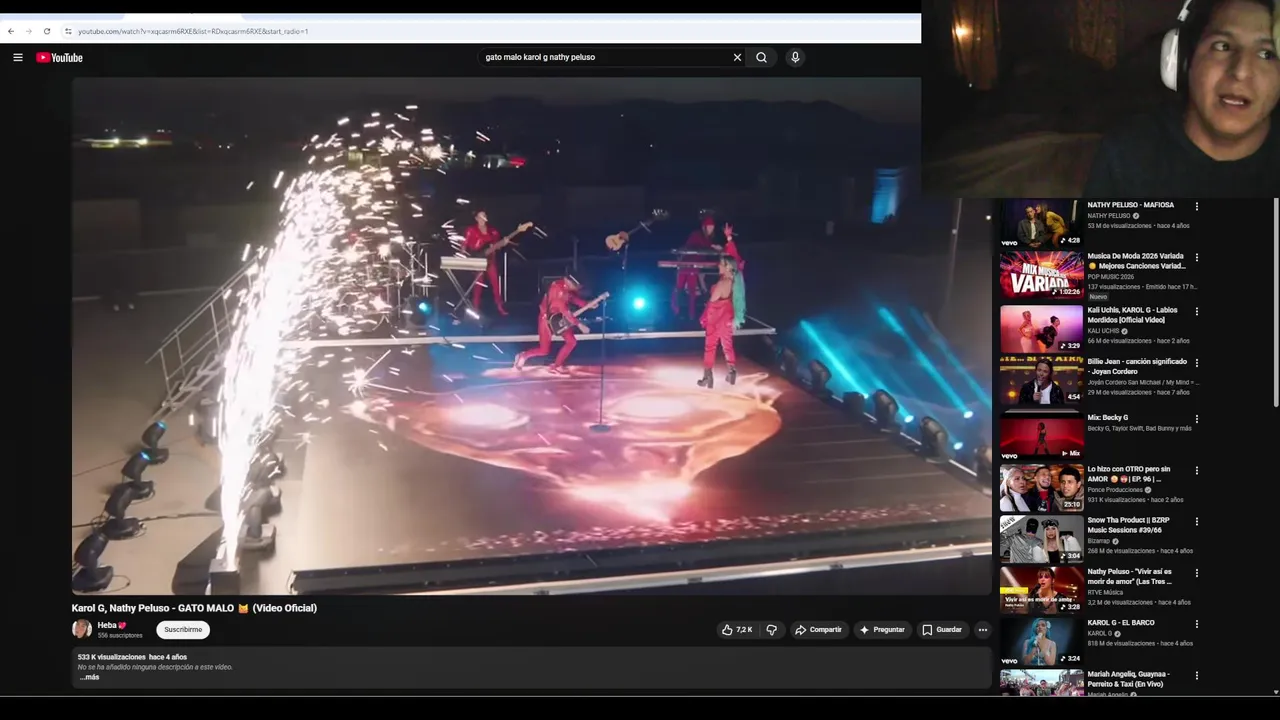Open Snow Tha Product BZRP thumbnail
Image resolution: width=1280 pixels, height=720 pixels.
coord(1041,538)
